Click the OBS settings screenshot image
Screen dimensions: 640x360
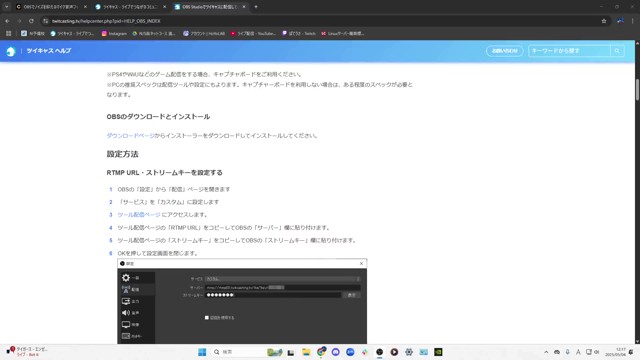click(x=242, y=301)
